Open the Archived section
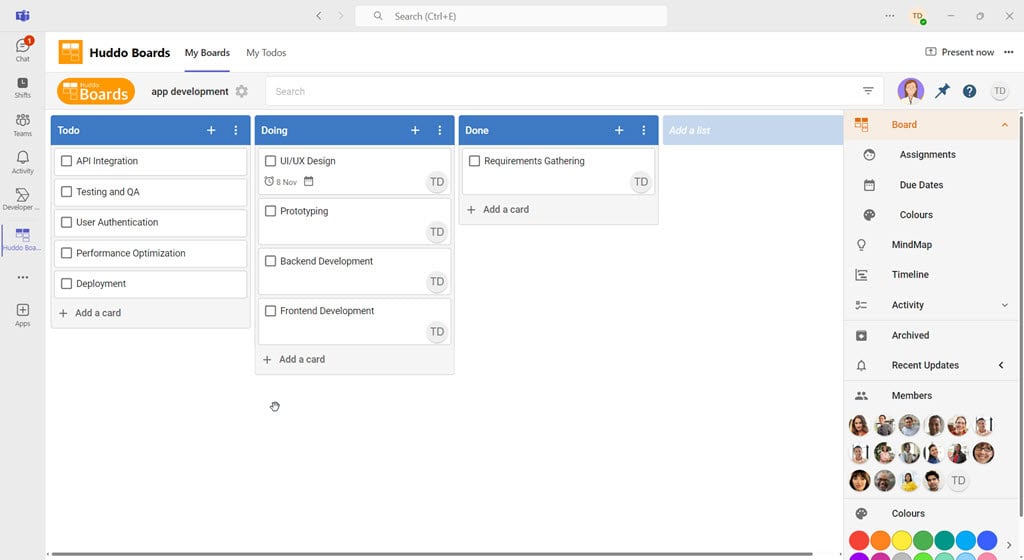This screenshot has height=560, width=1024. [x=910, y=335]
